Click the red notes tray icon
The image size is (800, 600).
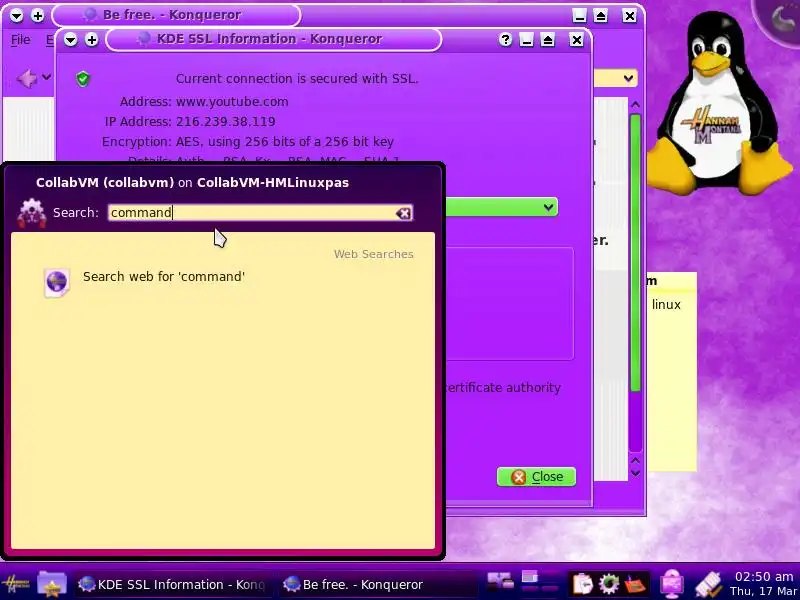tap(635, 584)
